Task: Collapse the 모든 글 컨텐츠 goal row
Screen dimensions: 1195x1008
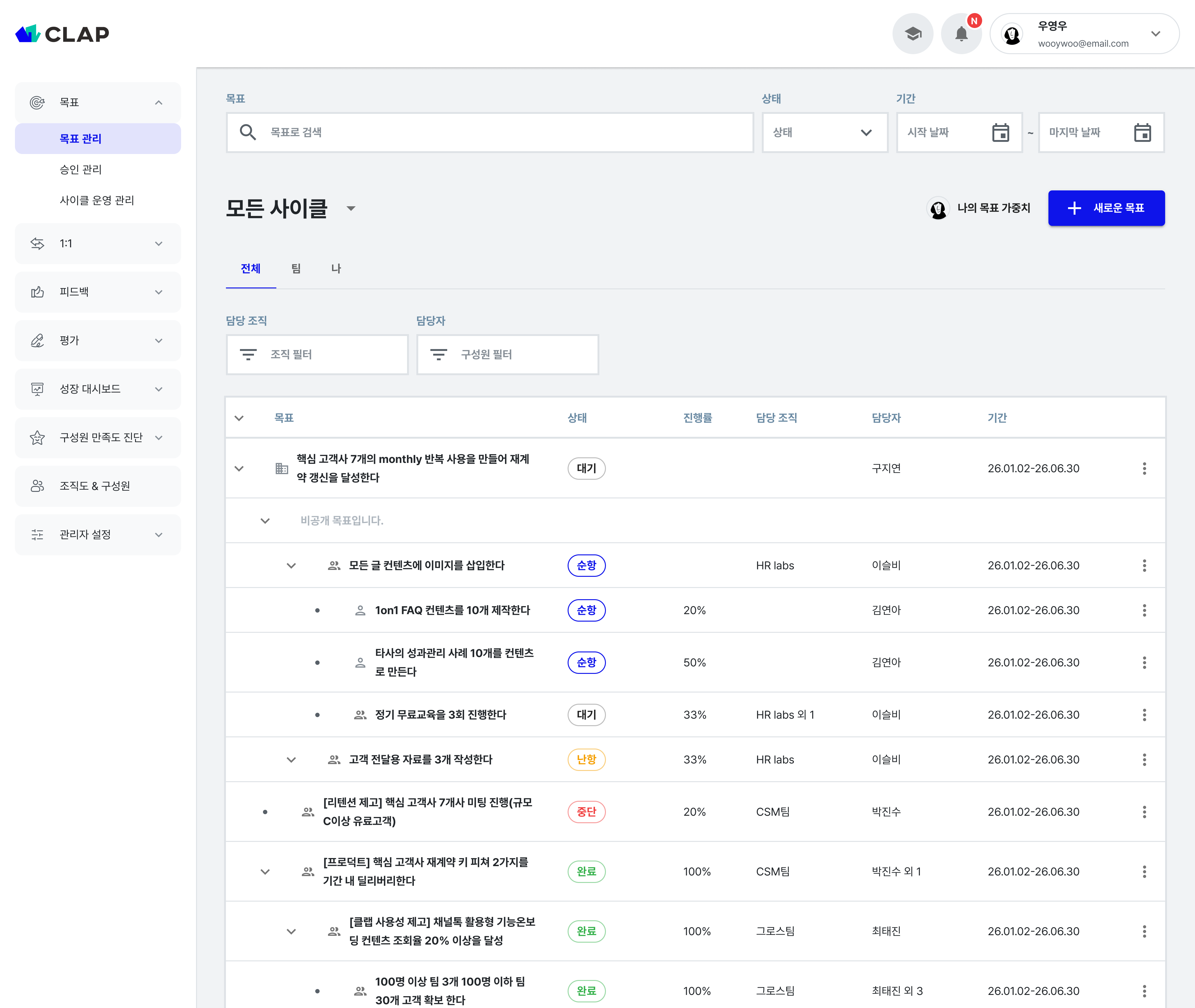Action: coord(291,566)
